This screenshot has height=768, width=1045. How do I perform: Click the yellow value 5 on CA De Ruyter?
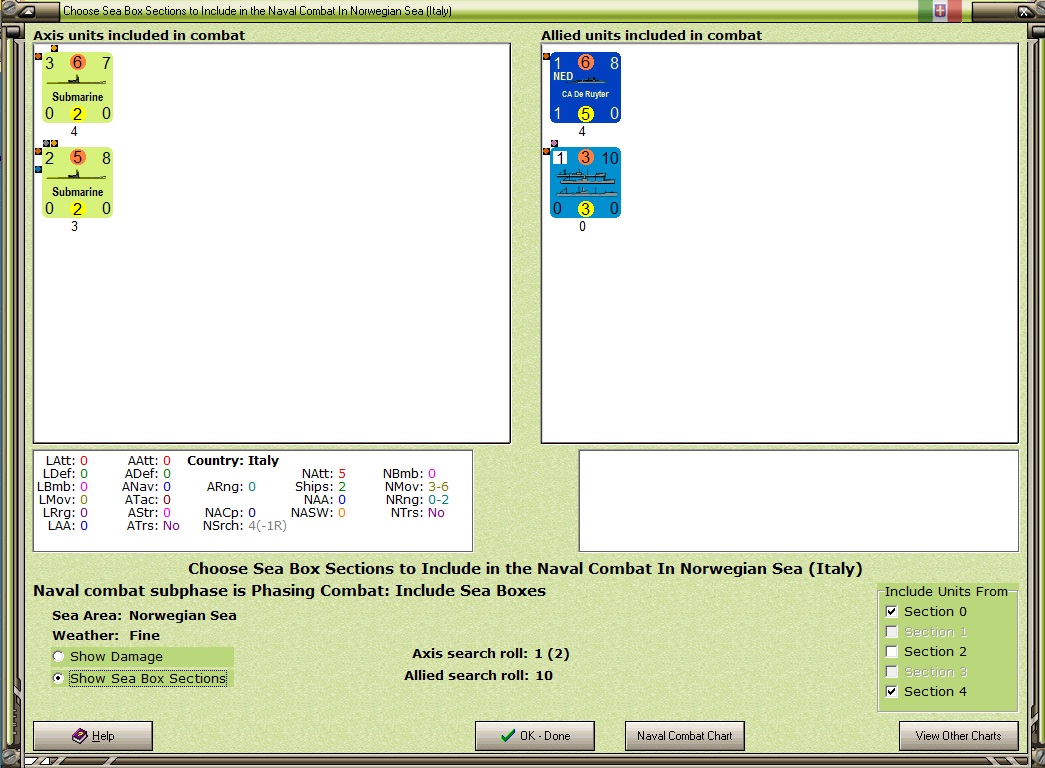585,114
